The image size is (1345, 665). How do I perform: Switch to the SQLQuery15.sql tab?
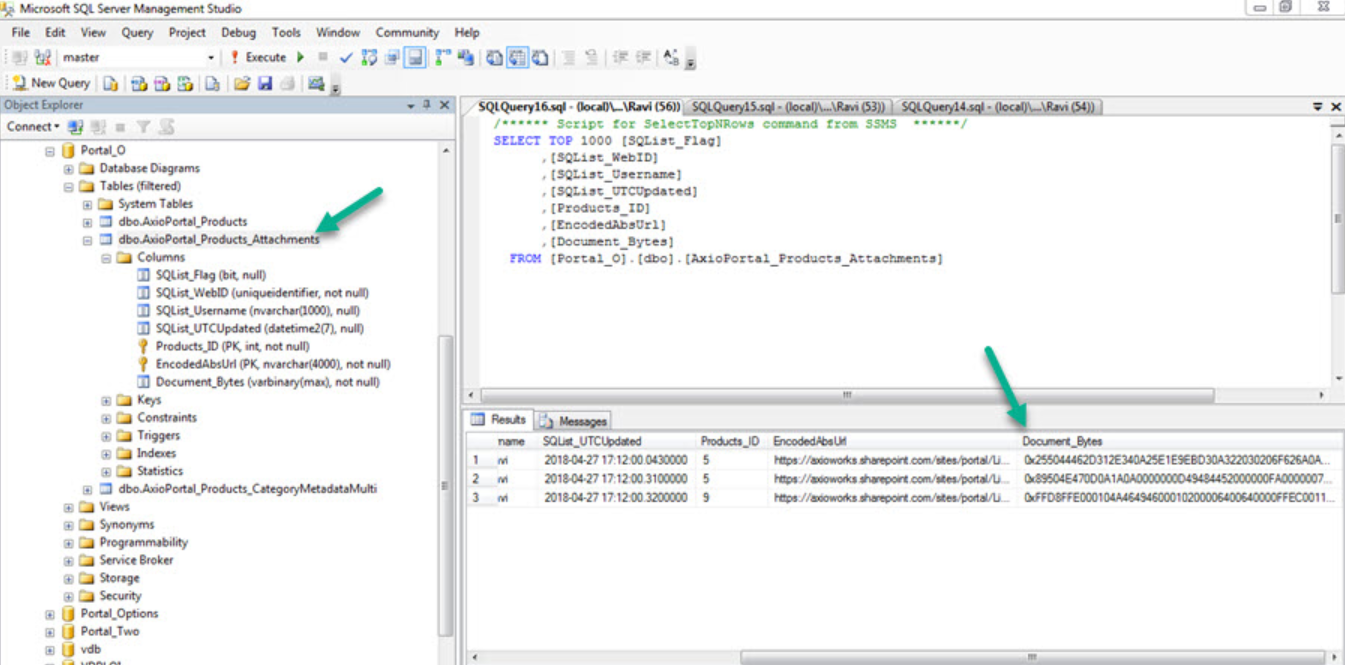(x=786, y=106)
